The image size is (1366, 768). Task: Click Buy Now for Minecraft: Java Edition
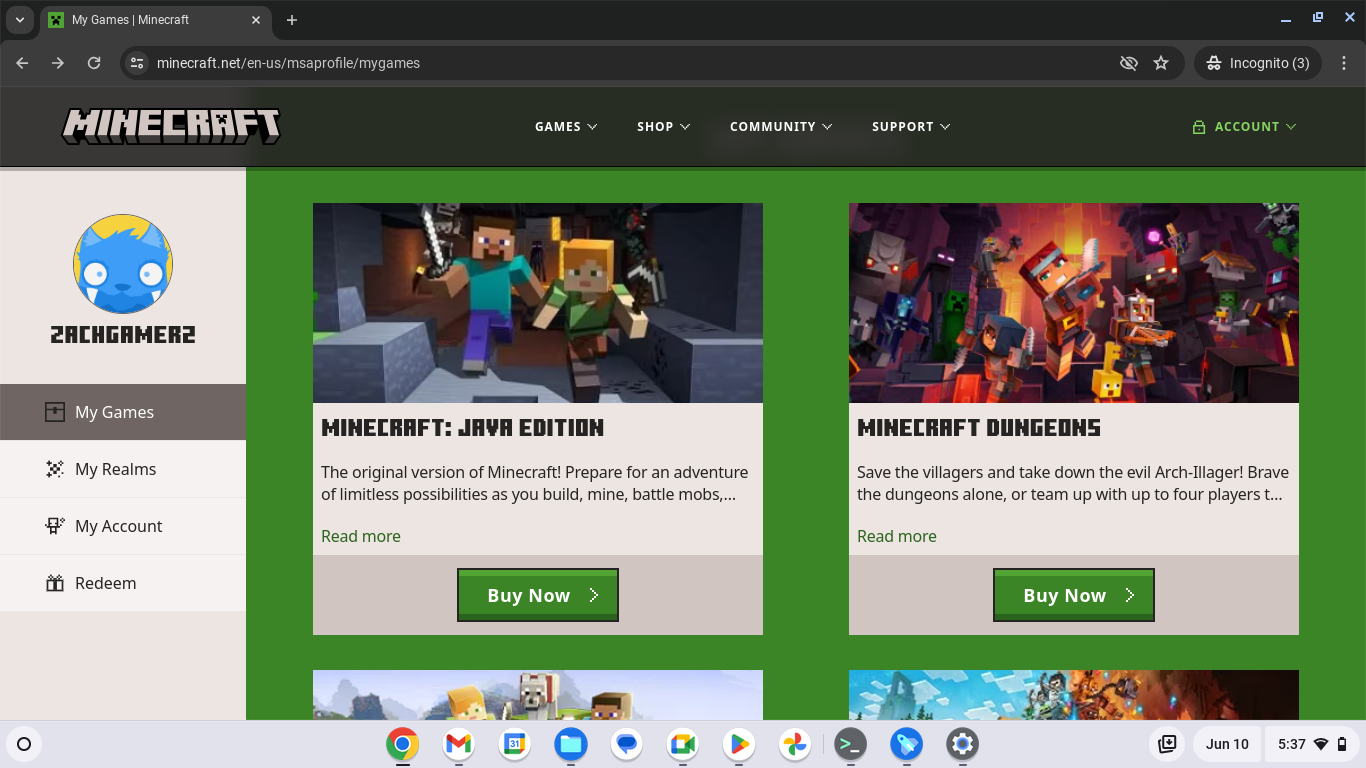[538, 595]
